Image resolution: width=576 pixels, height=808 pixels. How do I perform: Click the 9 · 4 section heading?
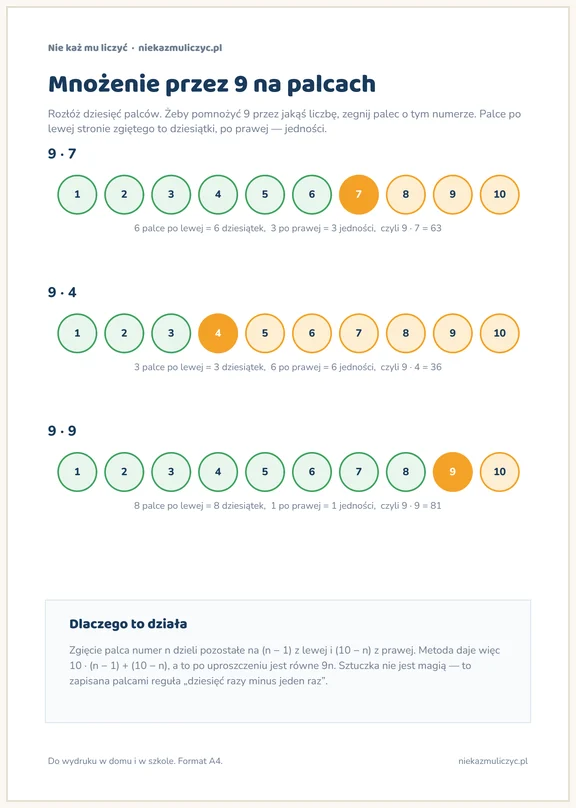click(x=62, y=292)
